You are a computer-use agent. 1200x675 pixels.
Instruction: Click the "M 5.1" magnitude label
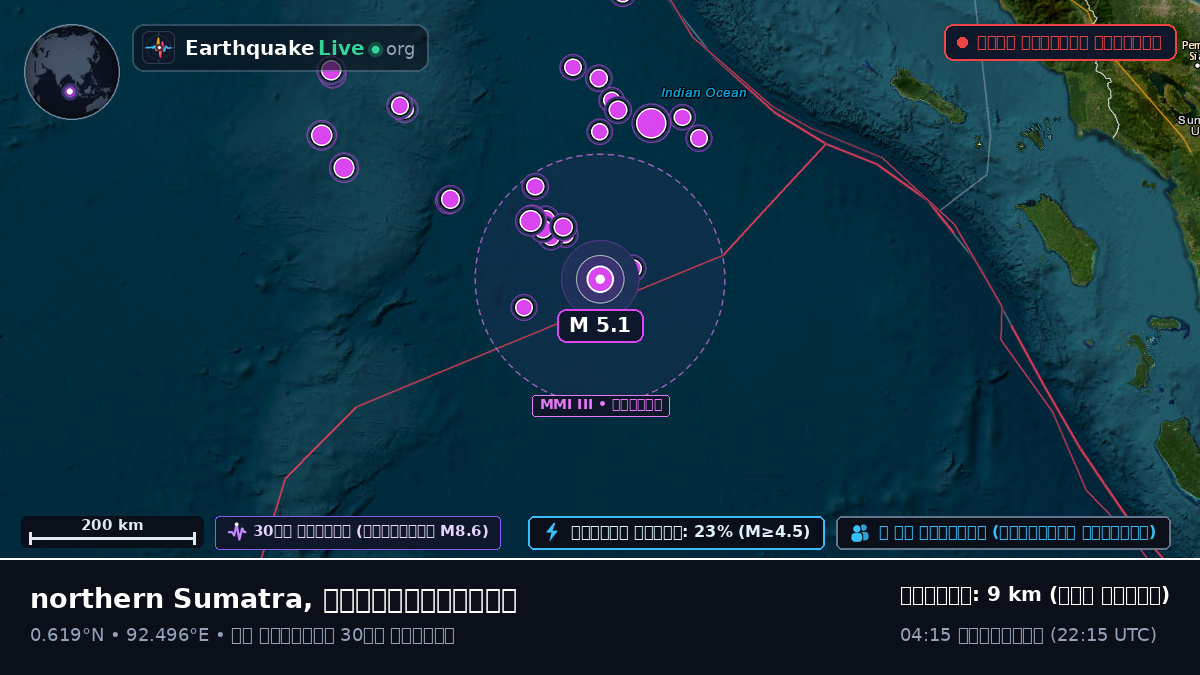[x=600, y=326]
